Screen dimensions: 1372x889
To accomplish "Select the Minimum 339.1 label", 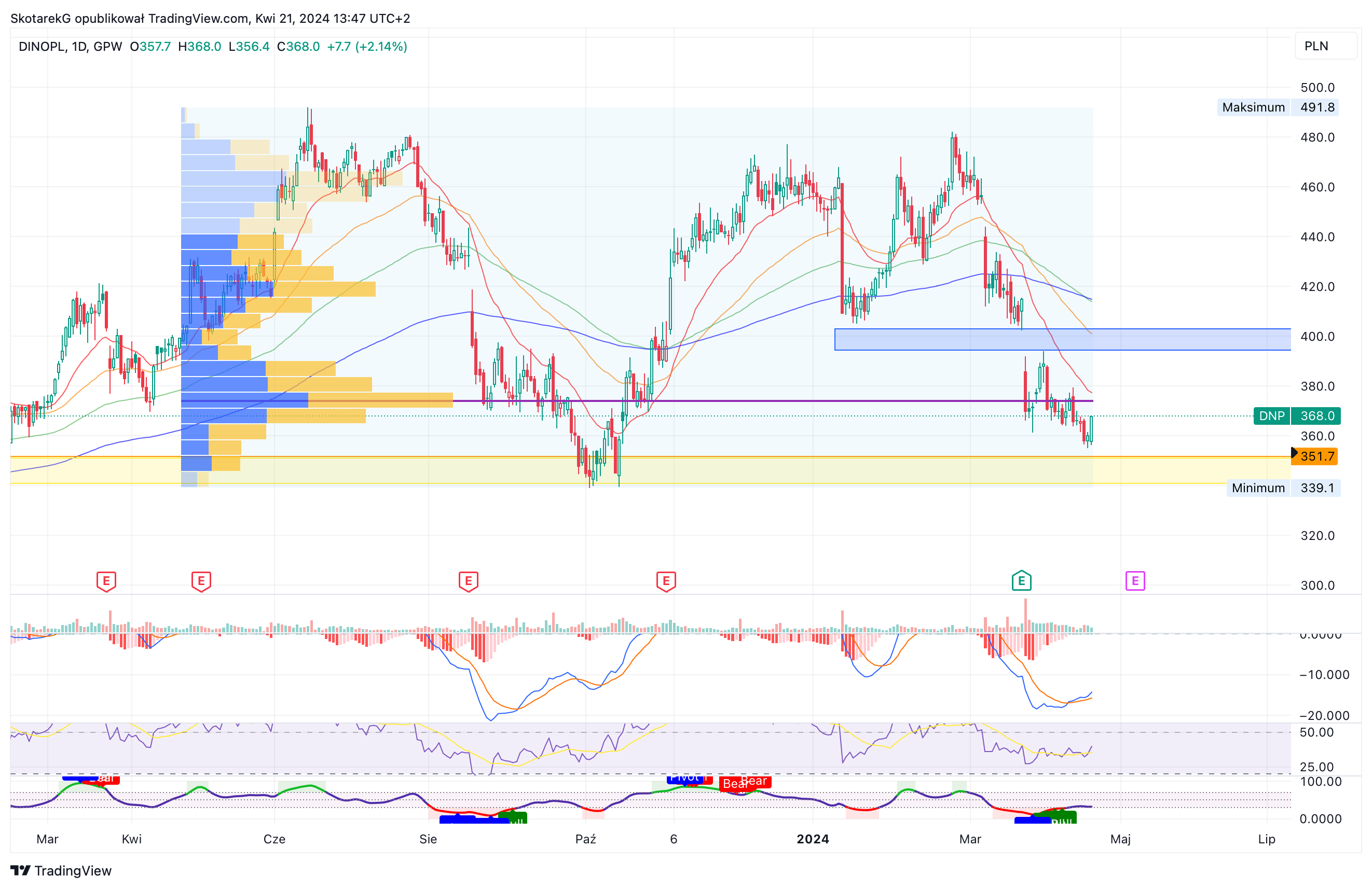I will click(x=1283, y=488).
